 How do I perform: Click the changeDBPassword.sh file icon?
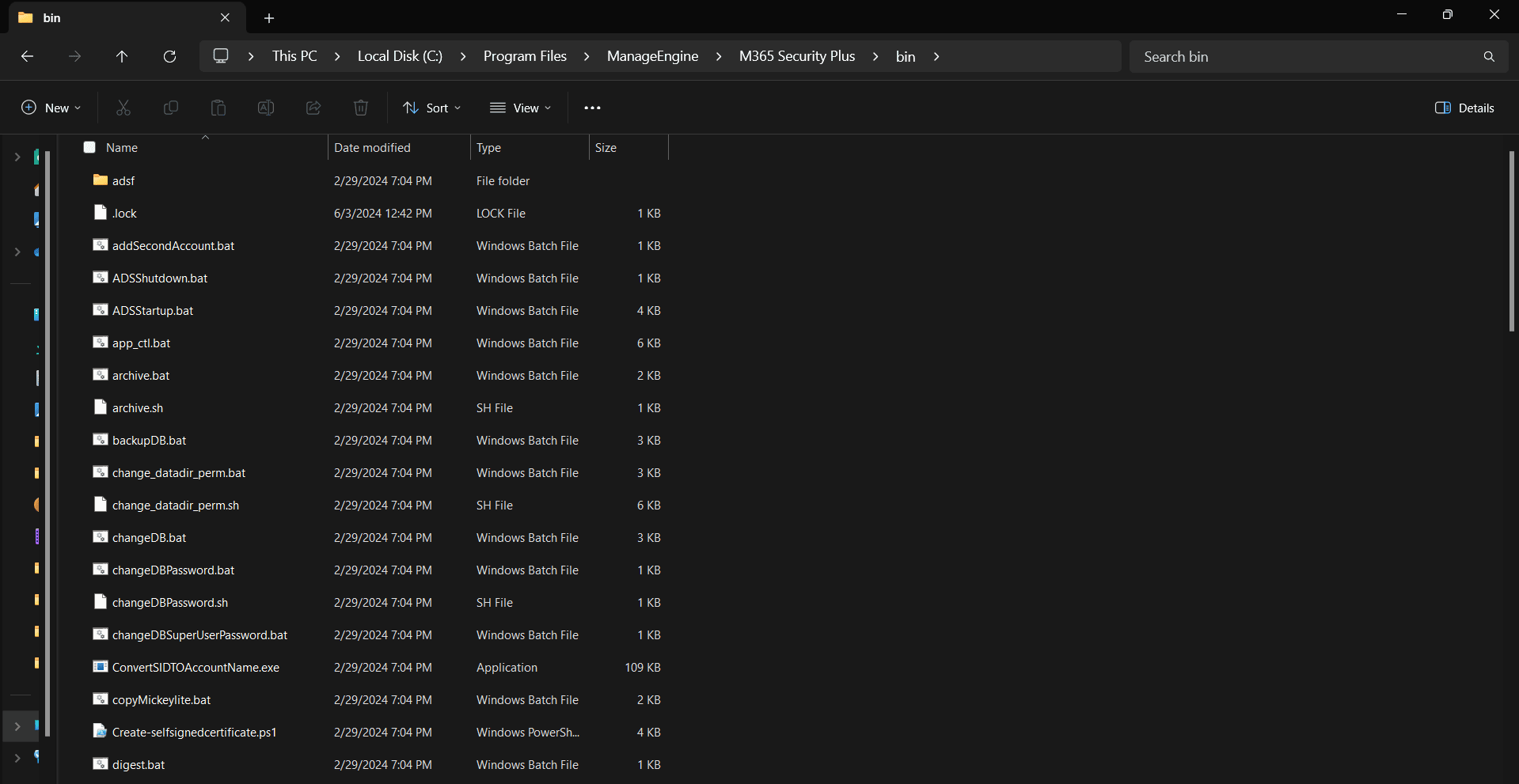(100, 602)
